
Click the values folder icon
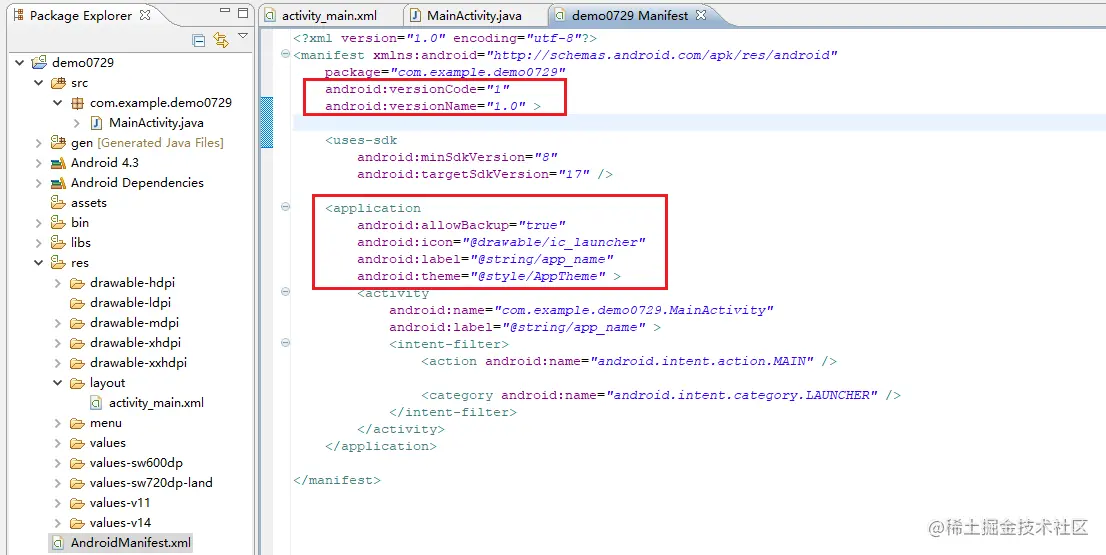point(78,444)
